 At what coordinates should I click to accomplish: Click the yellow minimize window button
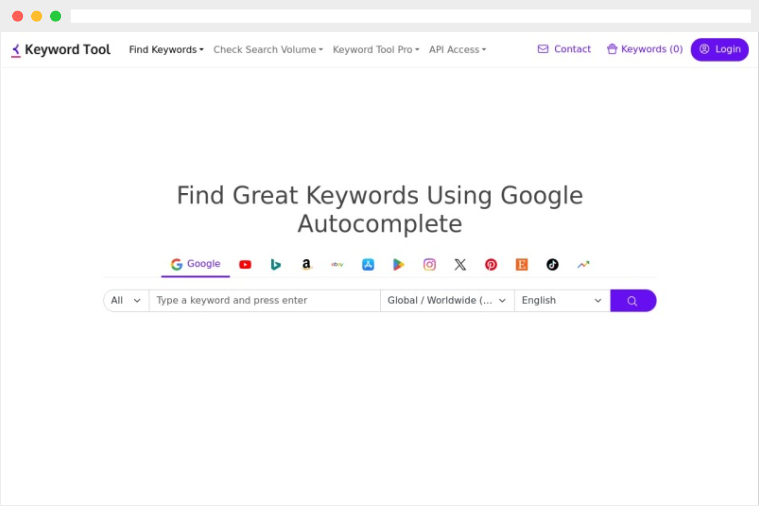coord(36,16)
